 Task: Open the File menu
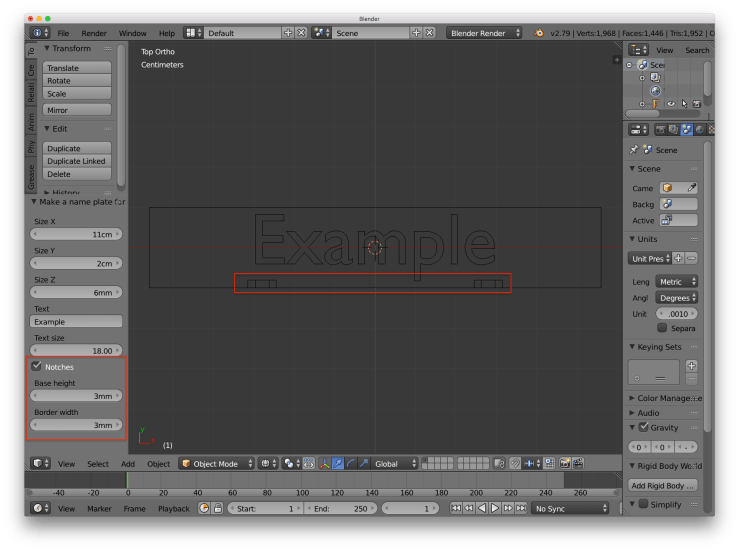(63, 33)
